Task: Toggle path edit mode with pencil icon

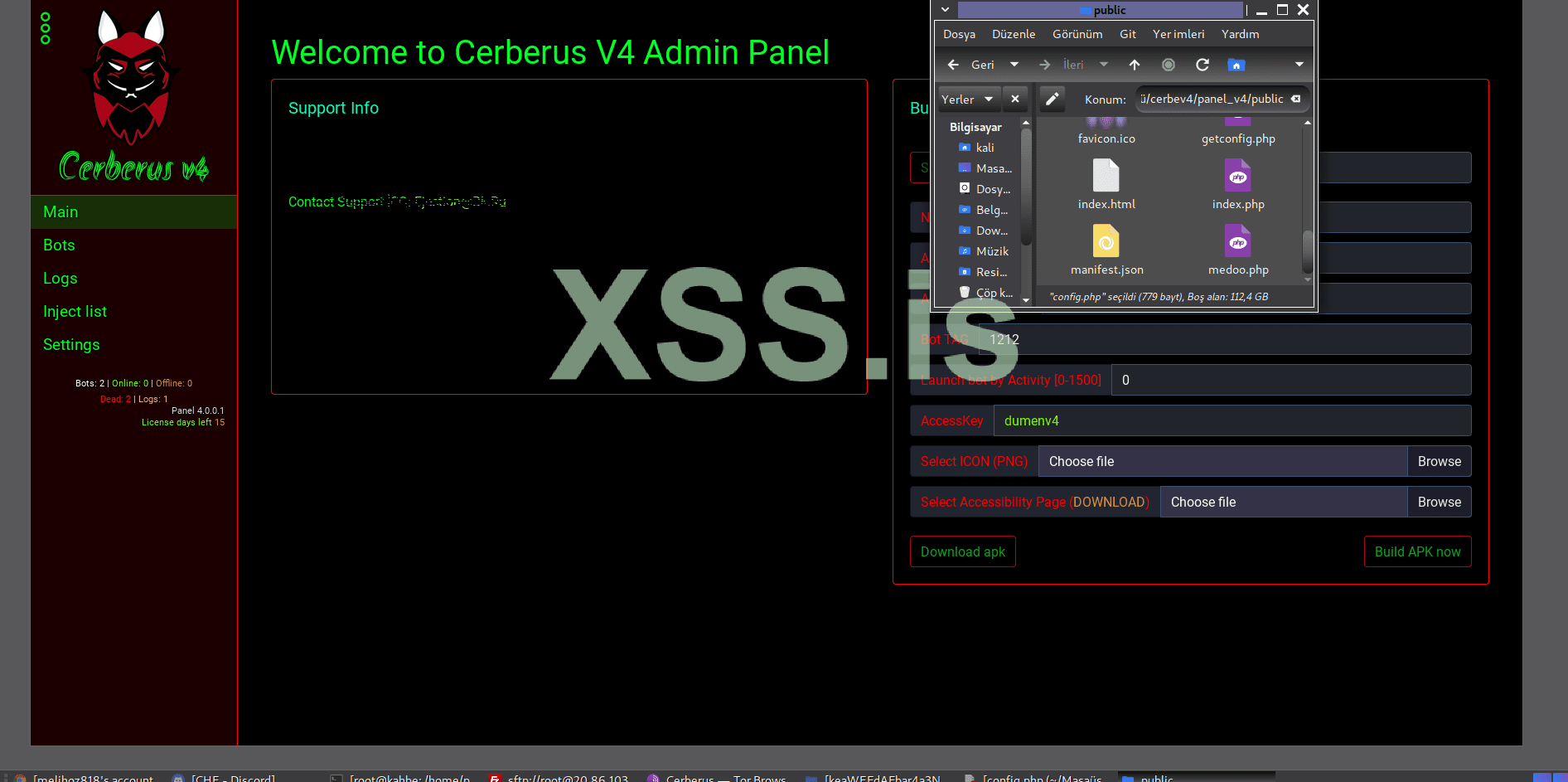Action: (1052, 99)
